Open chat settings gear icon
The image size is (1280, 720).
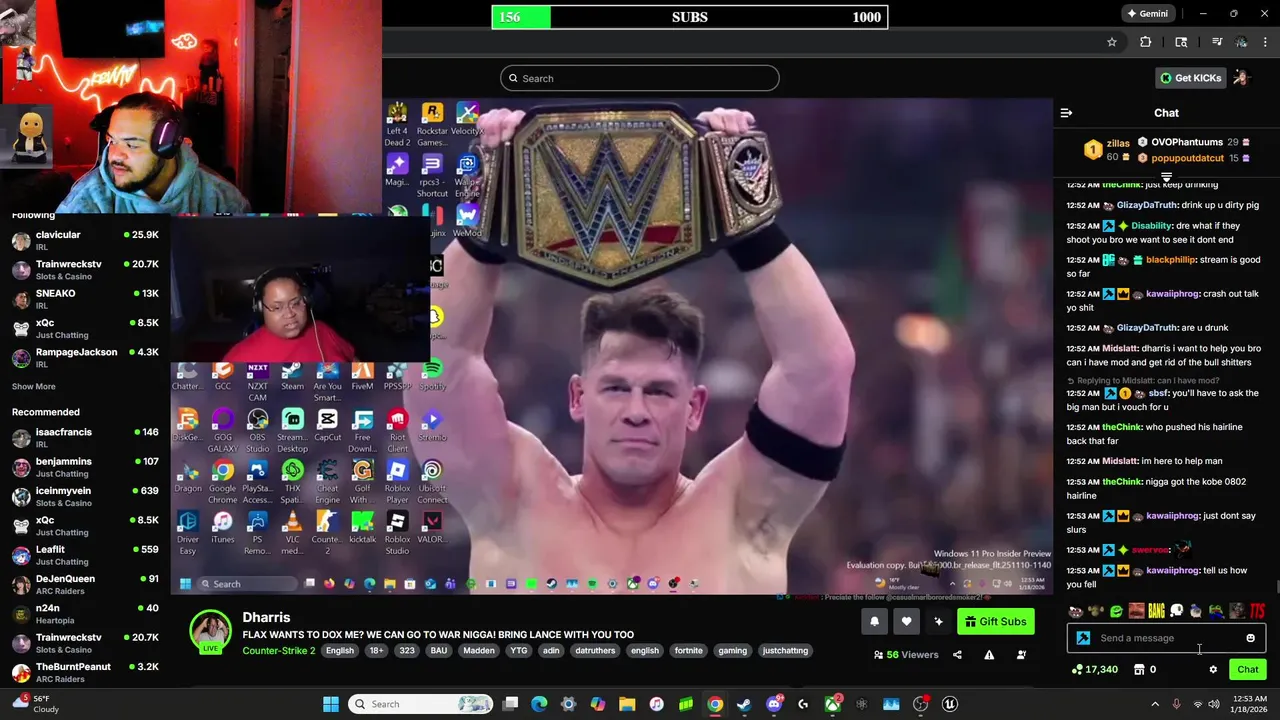point(1213,670)
